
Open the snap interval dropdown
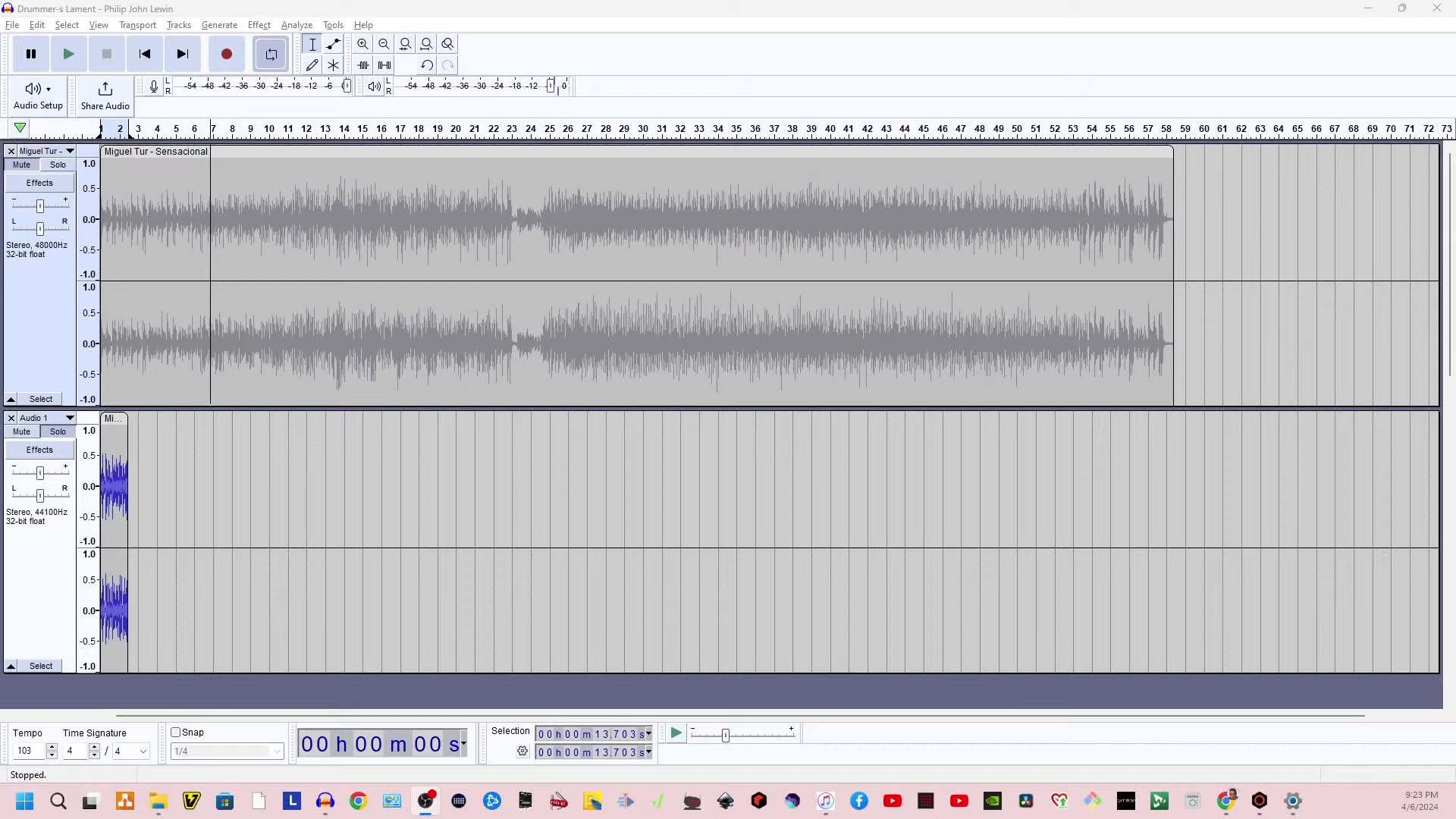[x=278, y=752]
